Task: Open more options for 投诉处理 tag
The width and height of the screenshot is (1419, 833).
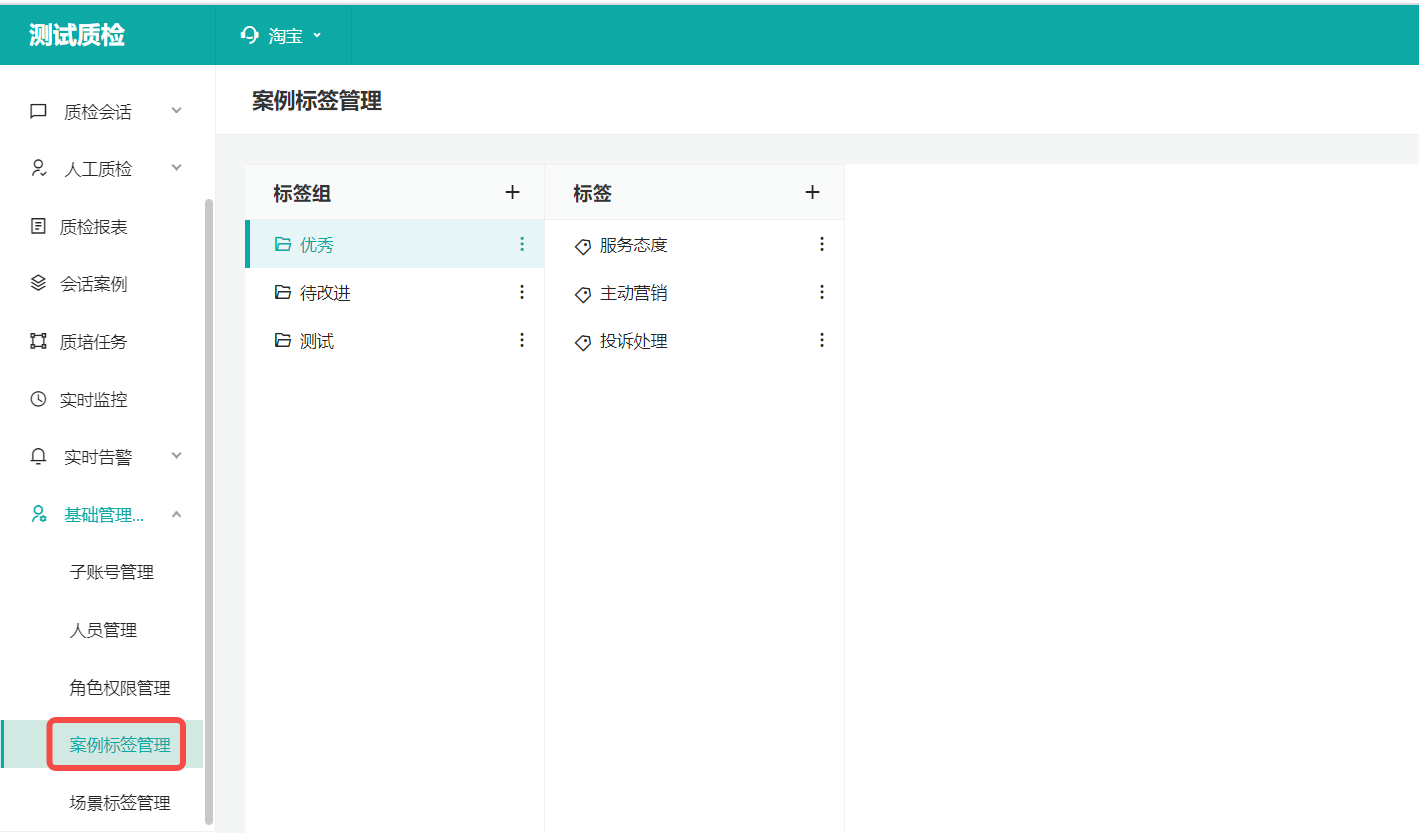Action: [821, 340]
